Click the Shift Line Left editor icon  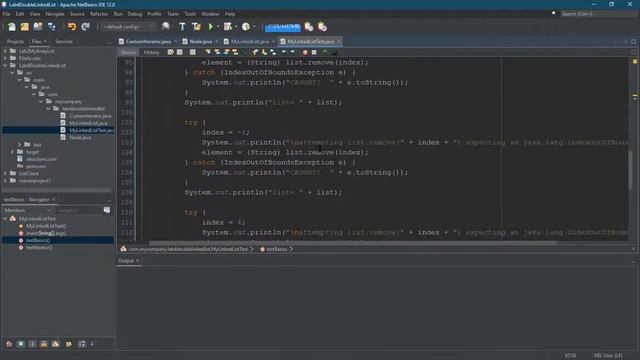[284, 52]
